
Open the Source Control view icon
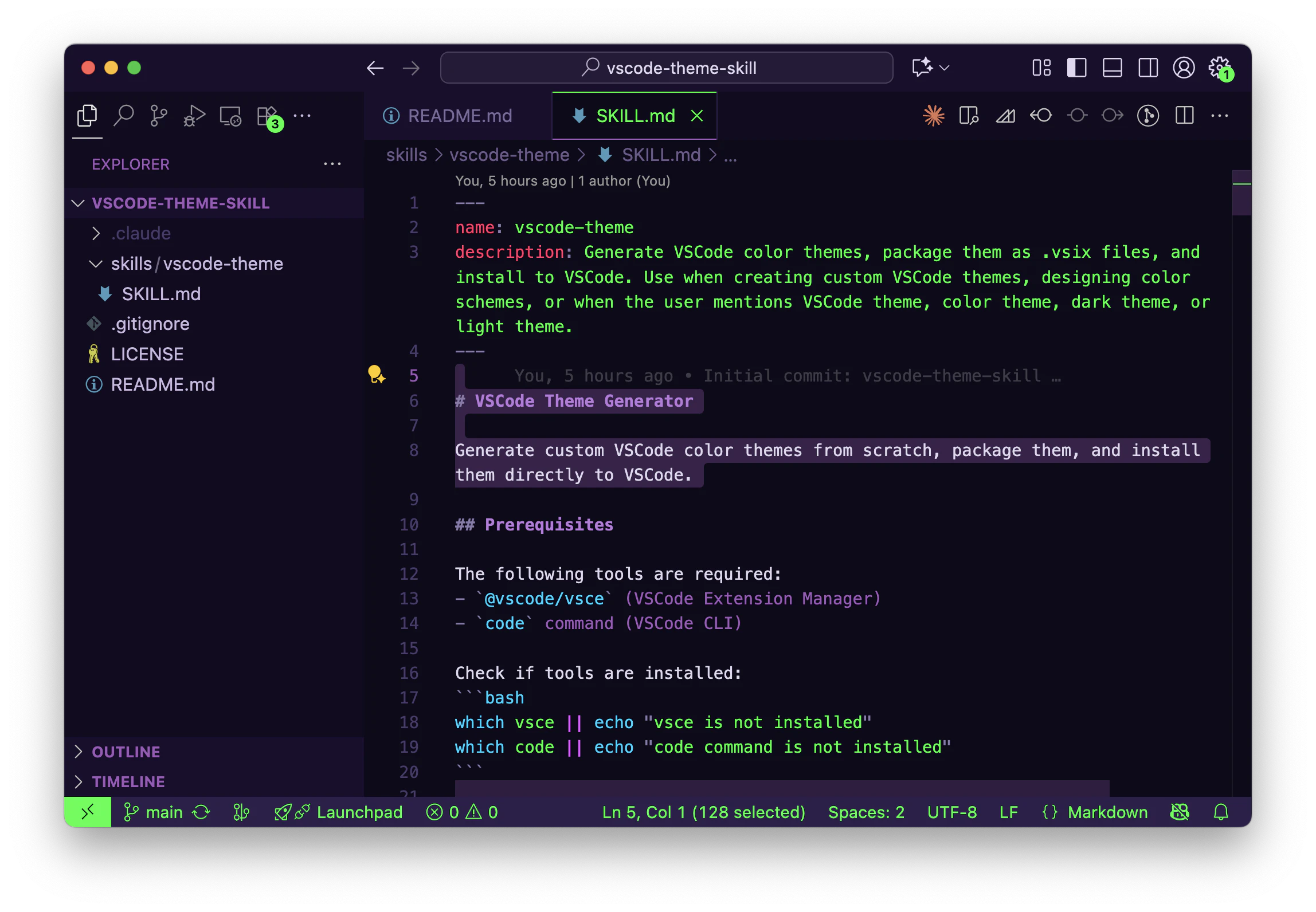click(159, 116)
